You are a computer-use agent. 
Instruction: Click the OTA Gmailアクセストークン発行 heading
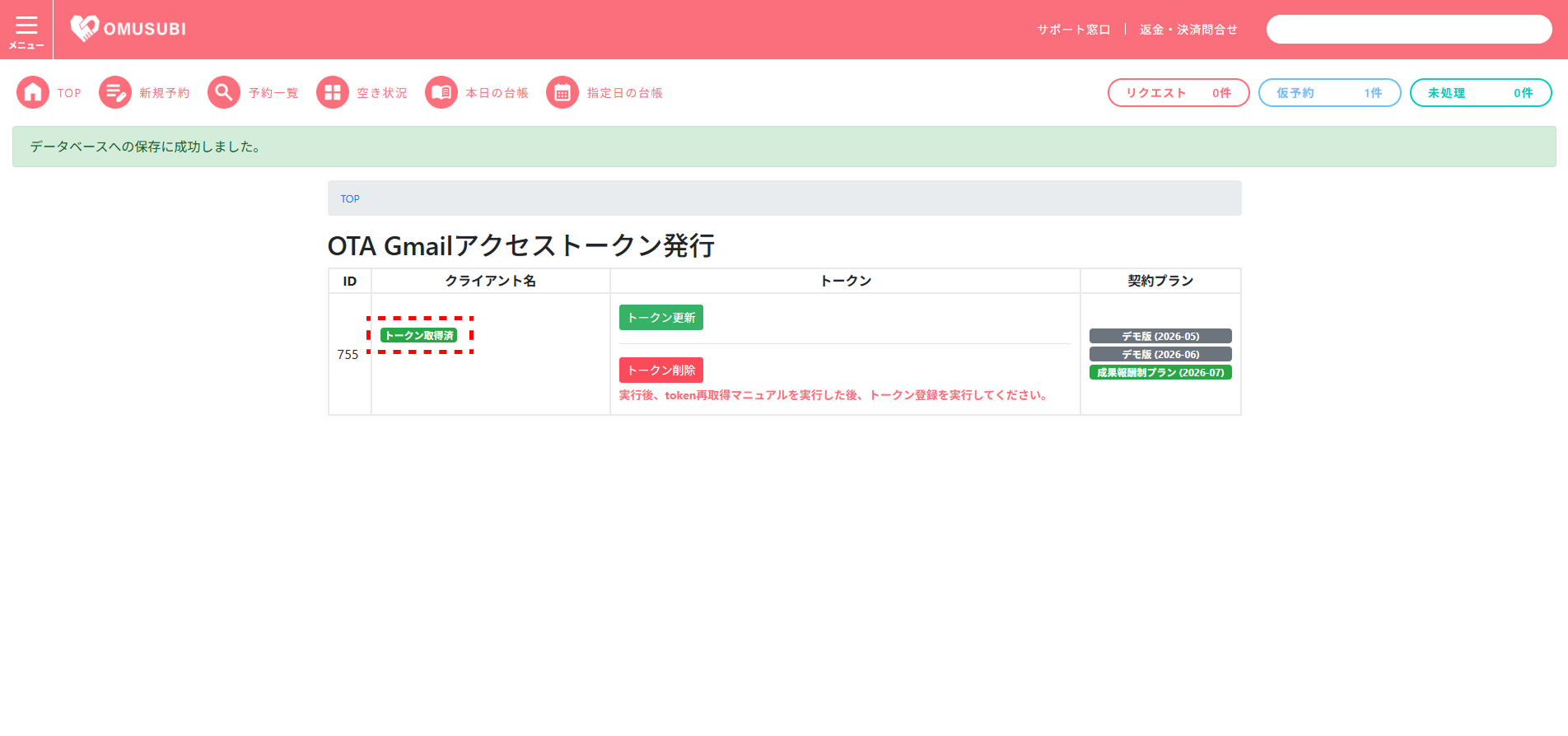[x=521, y=245]
